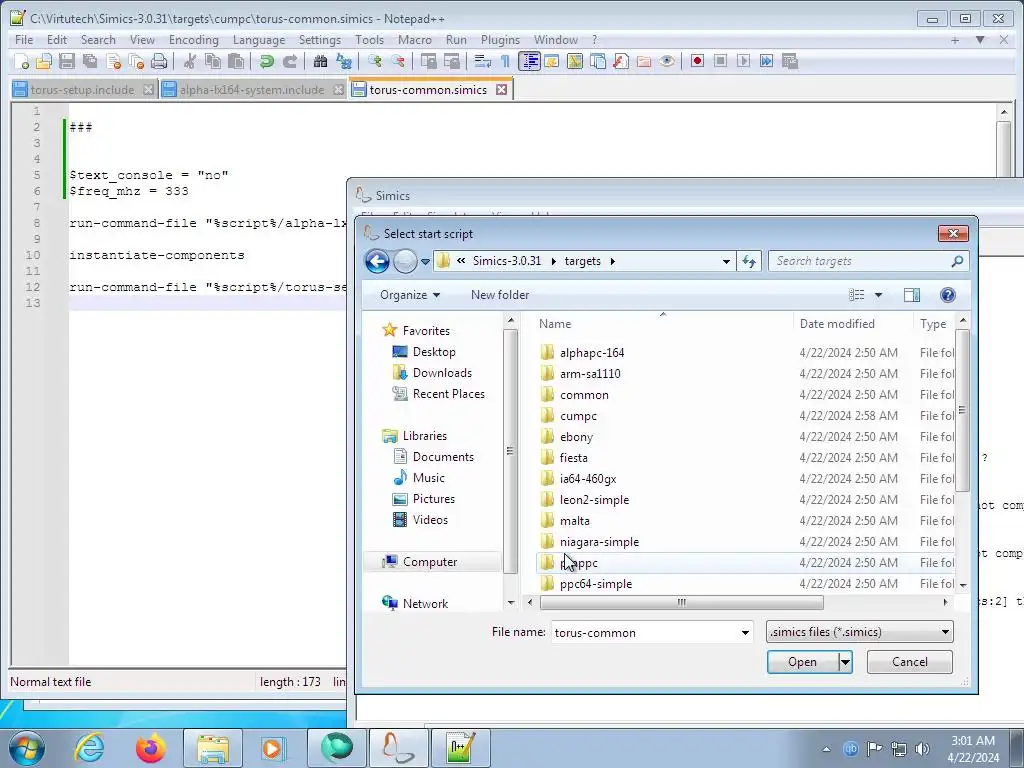Click the dialog Help question mark icon
The image size is (1024, 768).
[948, 295]
